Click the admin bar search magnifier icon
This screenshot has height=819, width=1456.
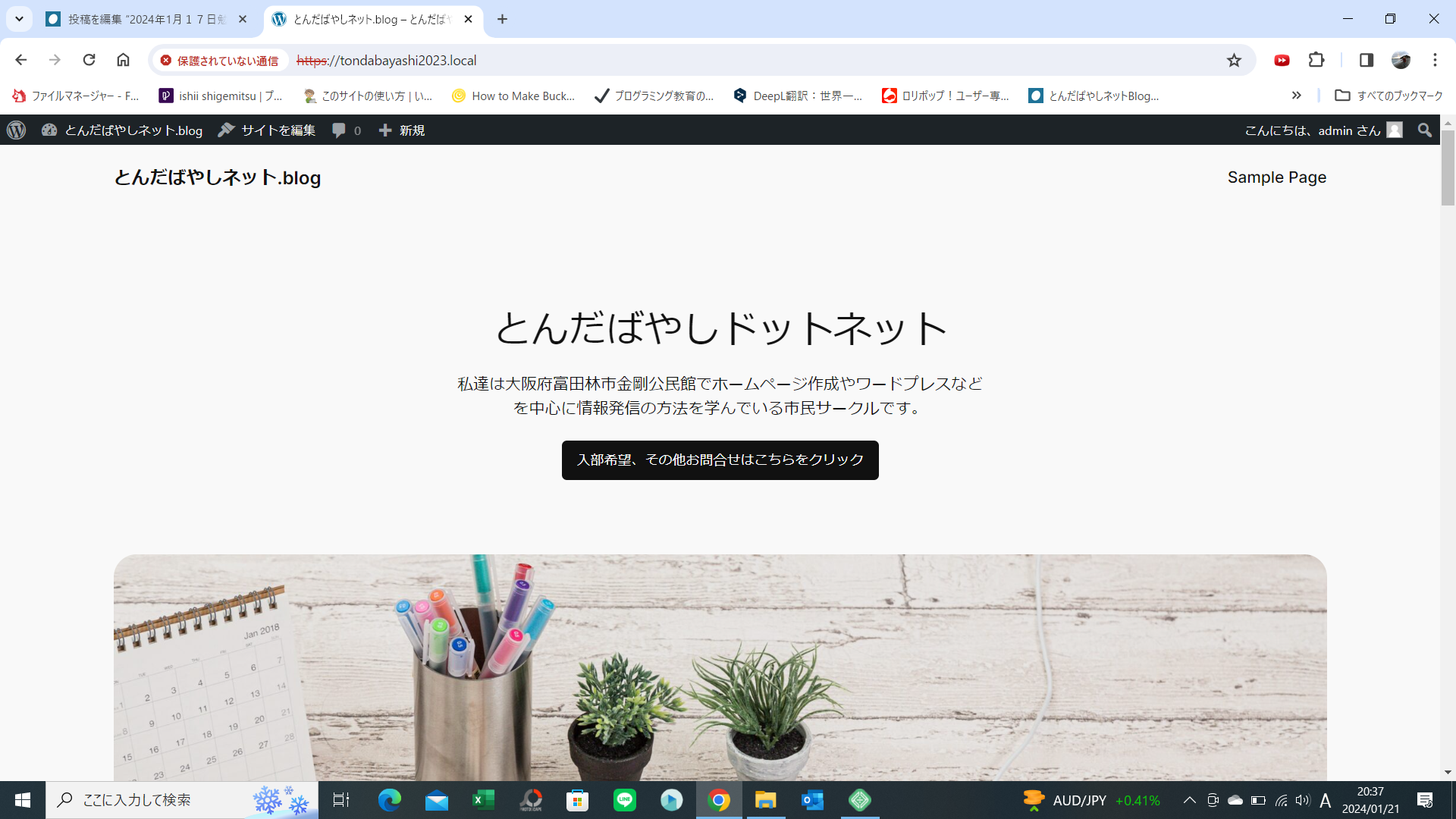click(x=1424, y=130)
